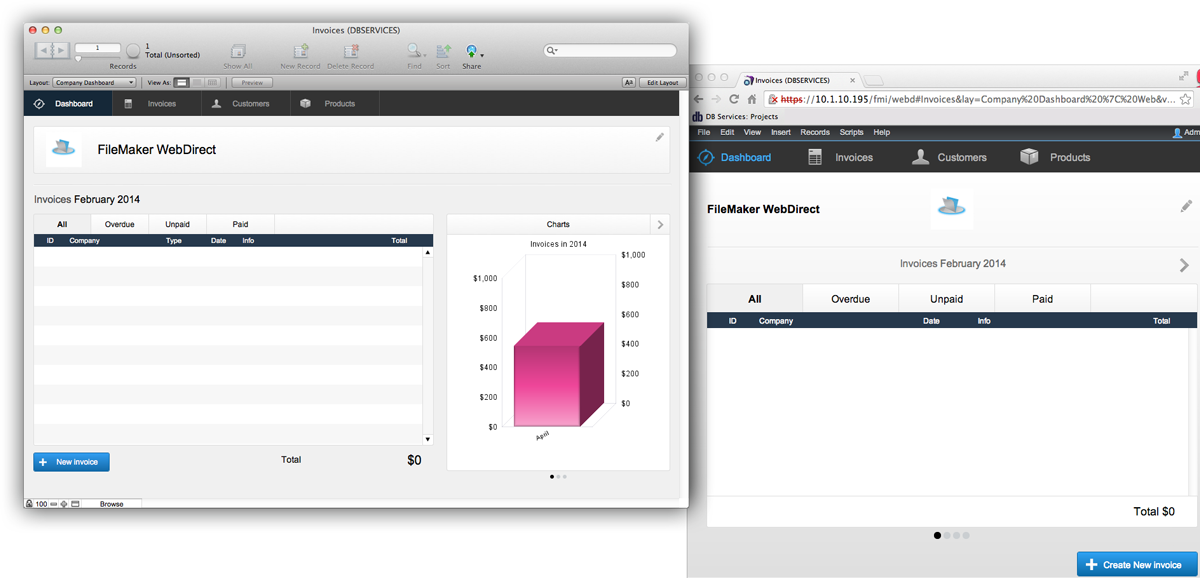Switch to Form View in the View As toggles
1200x578 pixels.
pos(181,82)
